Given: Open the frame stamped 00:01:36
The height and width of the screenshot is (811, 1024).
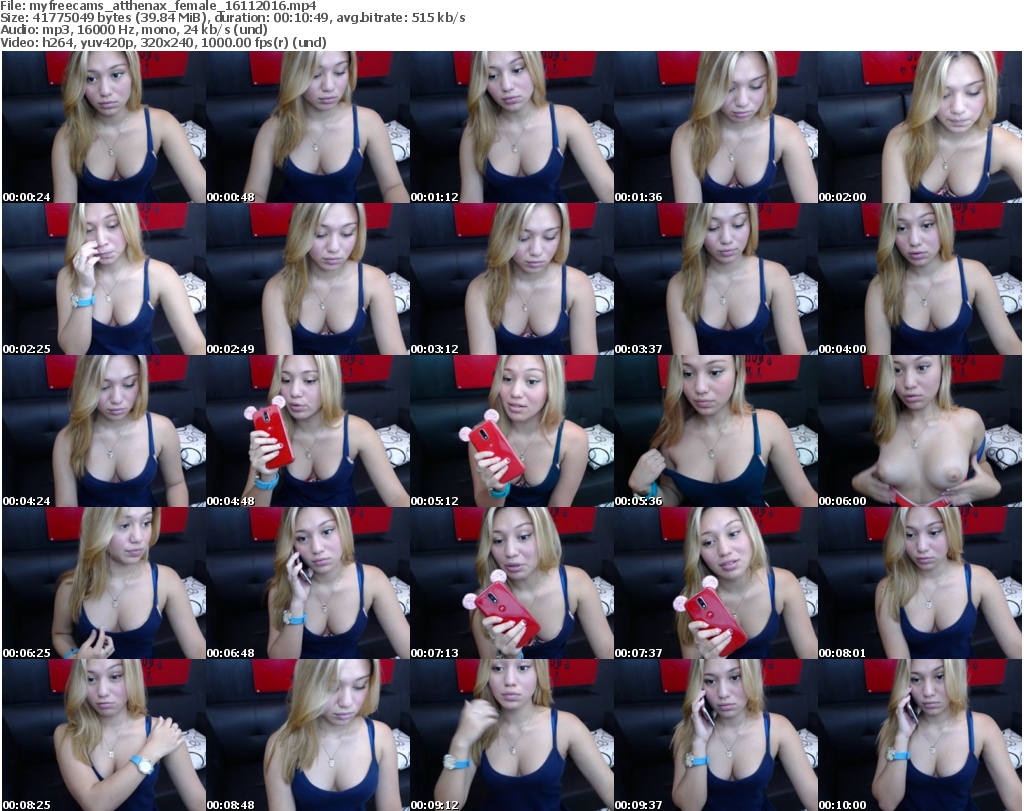Looking at the screenshot, I should point(715,127).
